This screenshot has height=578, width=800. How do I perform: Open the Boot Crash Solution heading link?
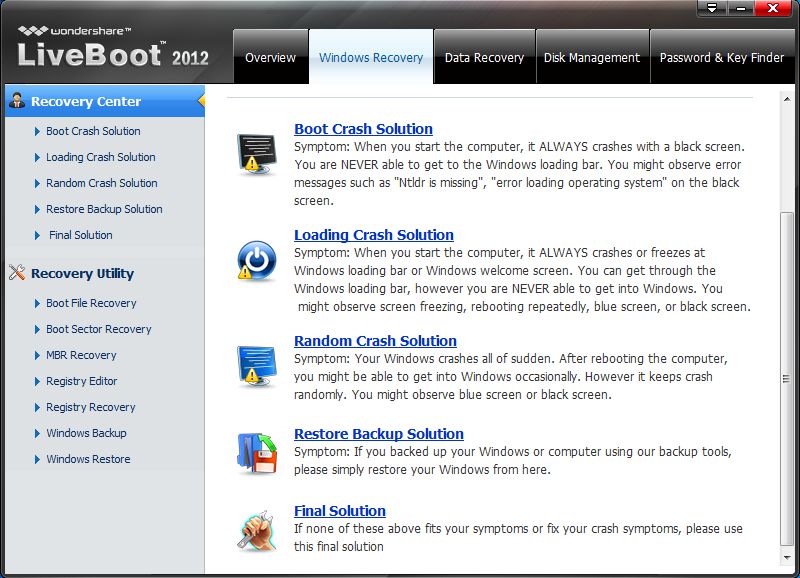363,129
